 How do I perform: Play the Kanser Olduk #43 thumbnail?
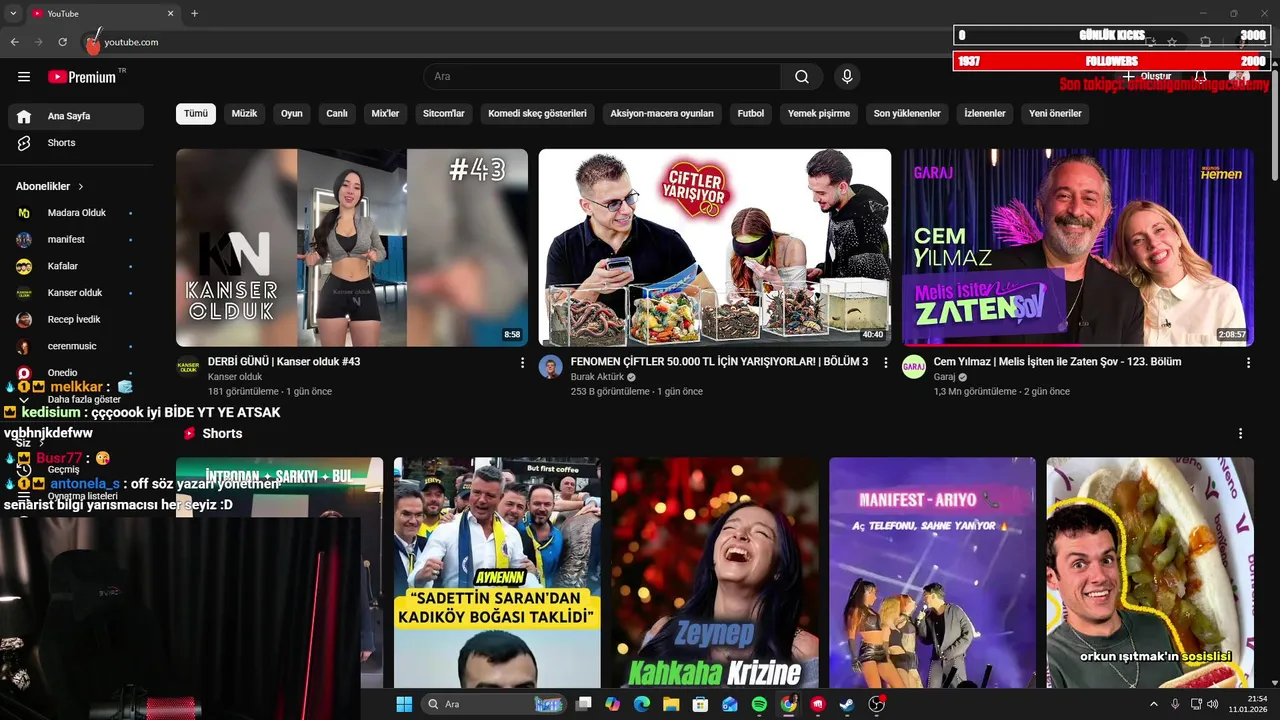[x=352, y=248]
